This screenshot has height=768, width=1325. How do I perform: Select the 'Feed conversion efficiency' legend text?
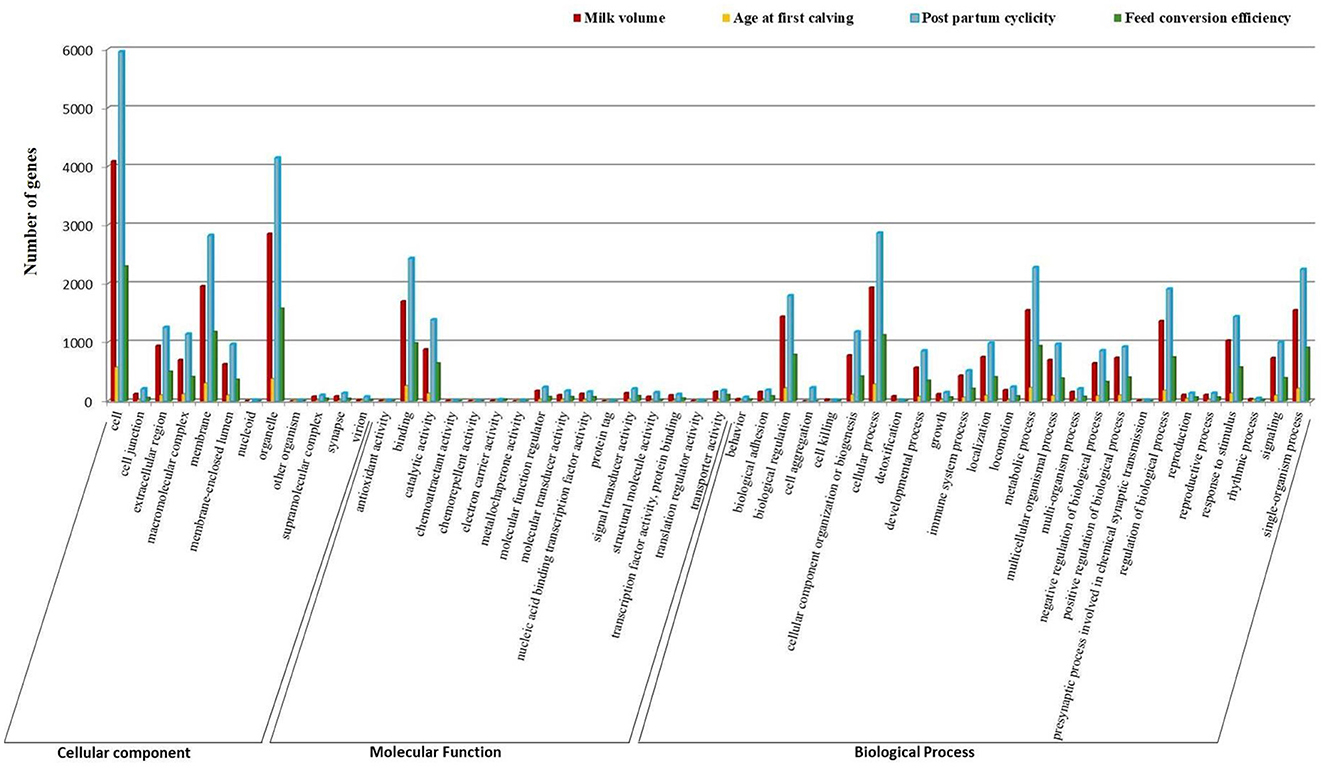click(x=1208, y=18)
